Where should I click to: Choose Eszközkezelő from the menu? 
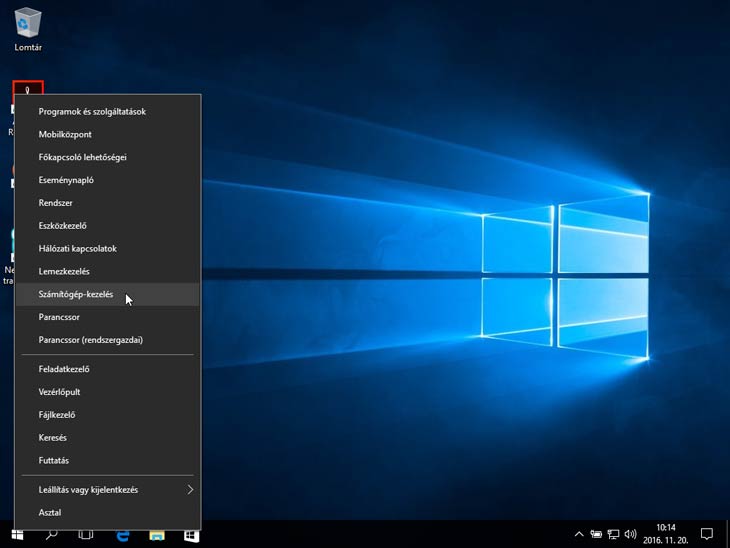[x=65, y=226]
